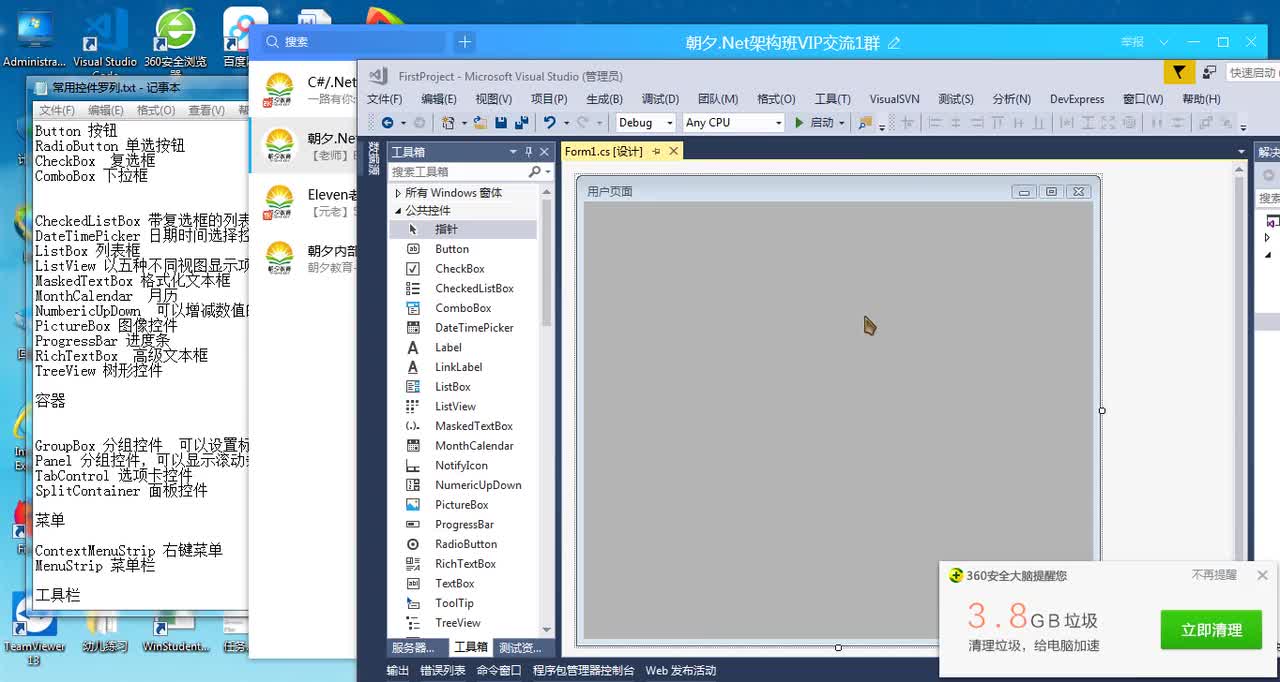This screenshot has width=1280, height=682.
Task: Expand the 所有 Windows 窗体 toolbox group
Action: point(398,193)
